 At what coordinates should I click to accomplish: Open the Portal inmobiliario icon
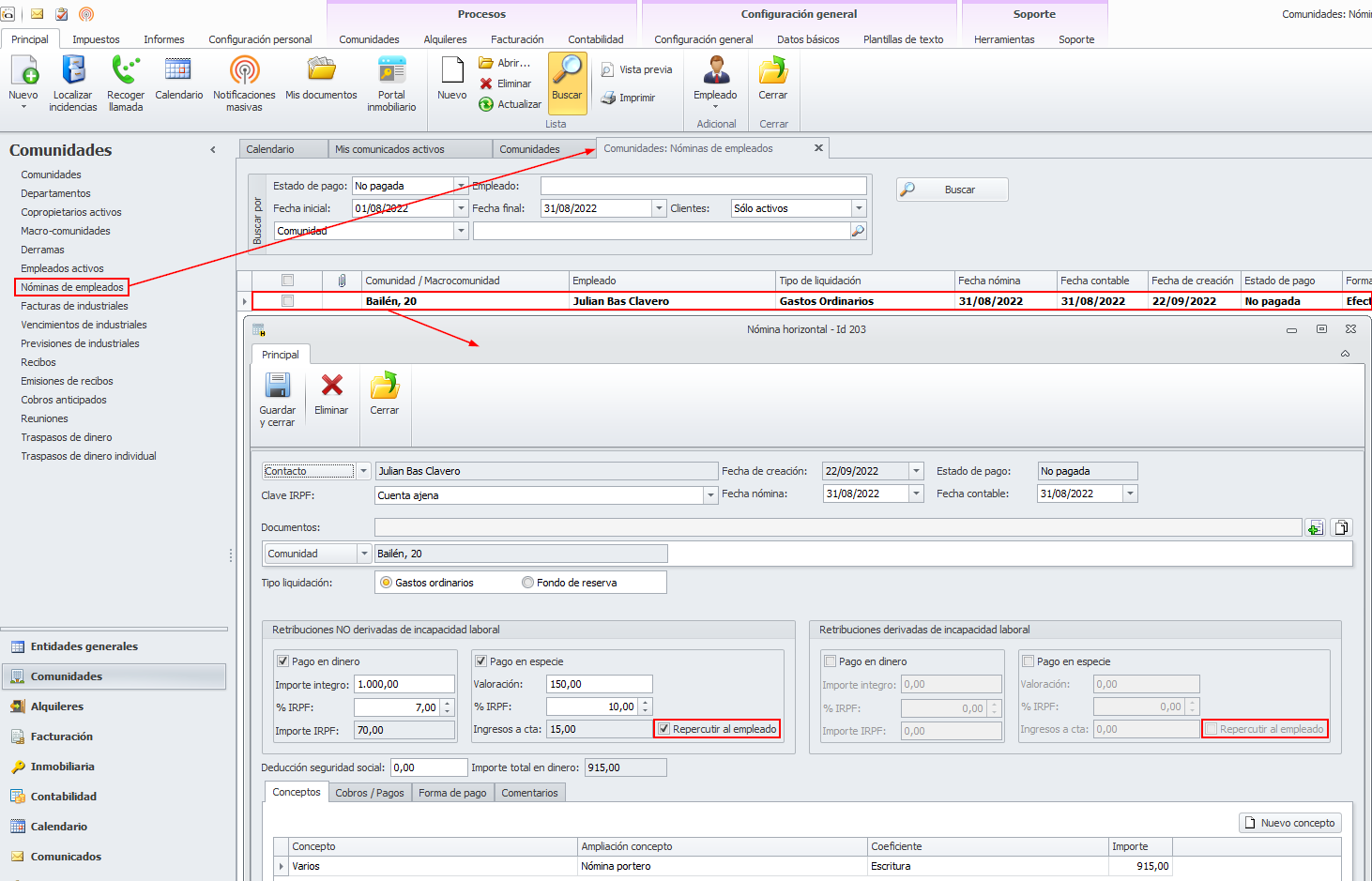(x=391, y=71)
